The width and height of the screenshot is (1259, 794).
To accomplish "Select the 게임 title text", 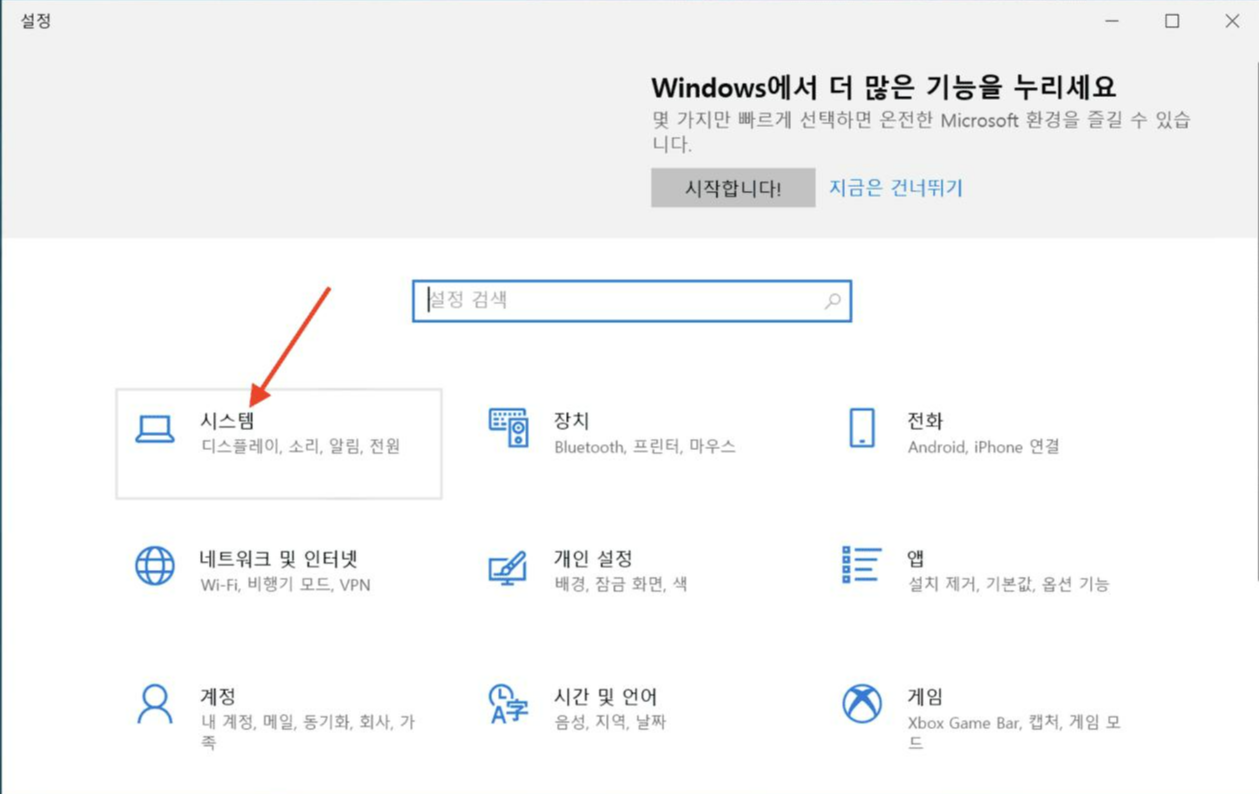I will coord(925,697).
